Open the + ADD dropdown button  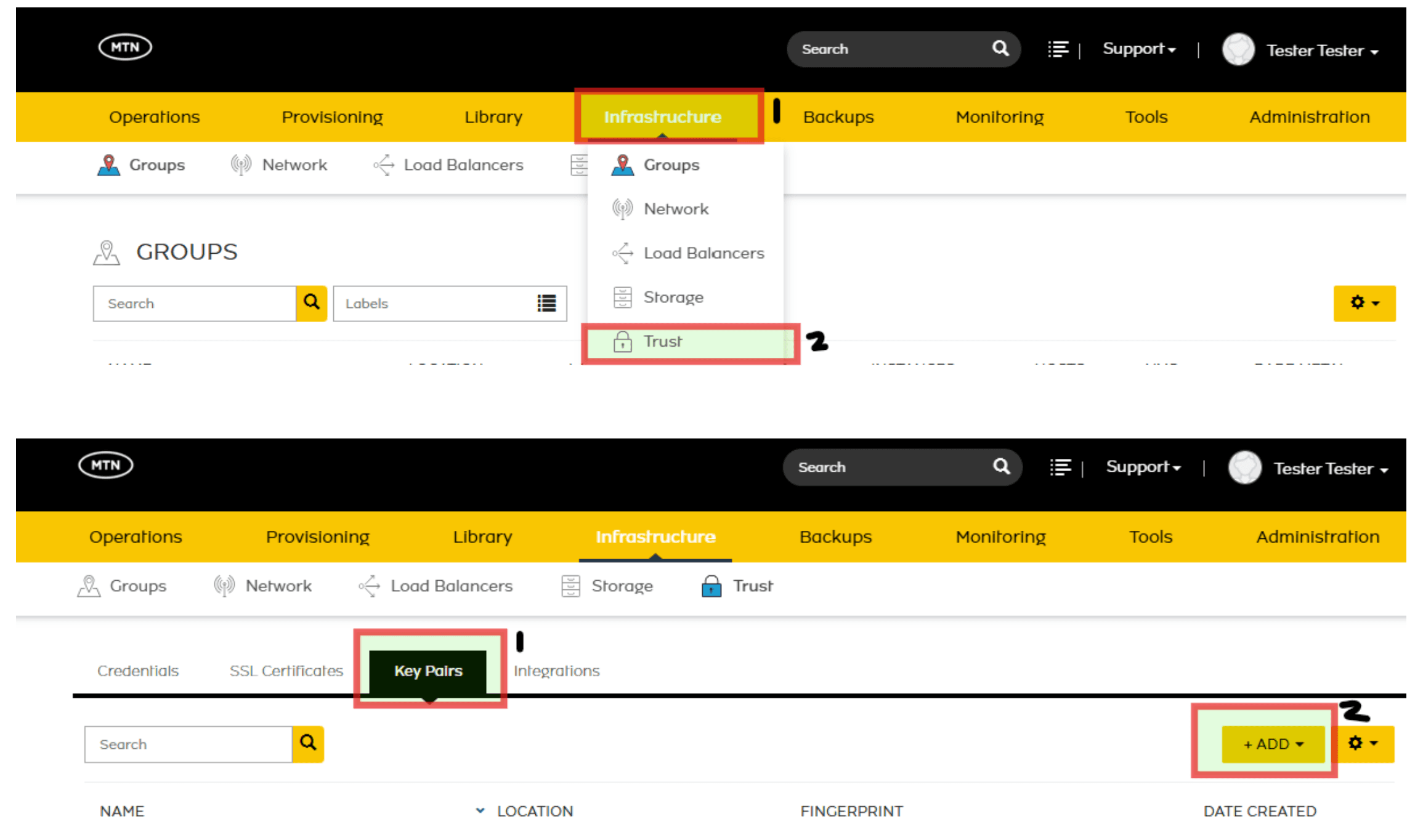click(1273, 744)
